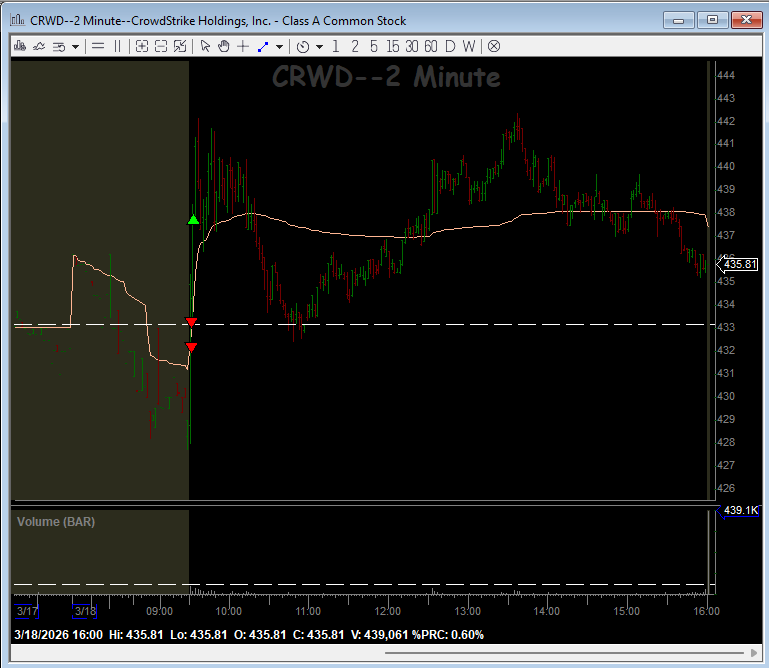The height and width of the screenshot is (668, 769).
Task: Switch to the 1 minute timeframe
Action: pyautogui.click(x=335, y=46)
